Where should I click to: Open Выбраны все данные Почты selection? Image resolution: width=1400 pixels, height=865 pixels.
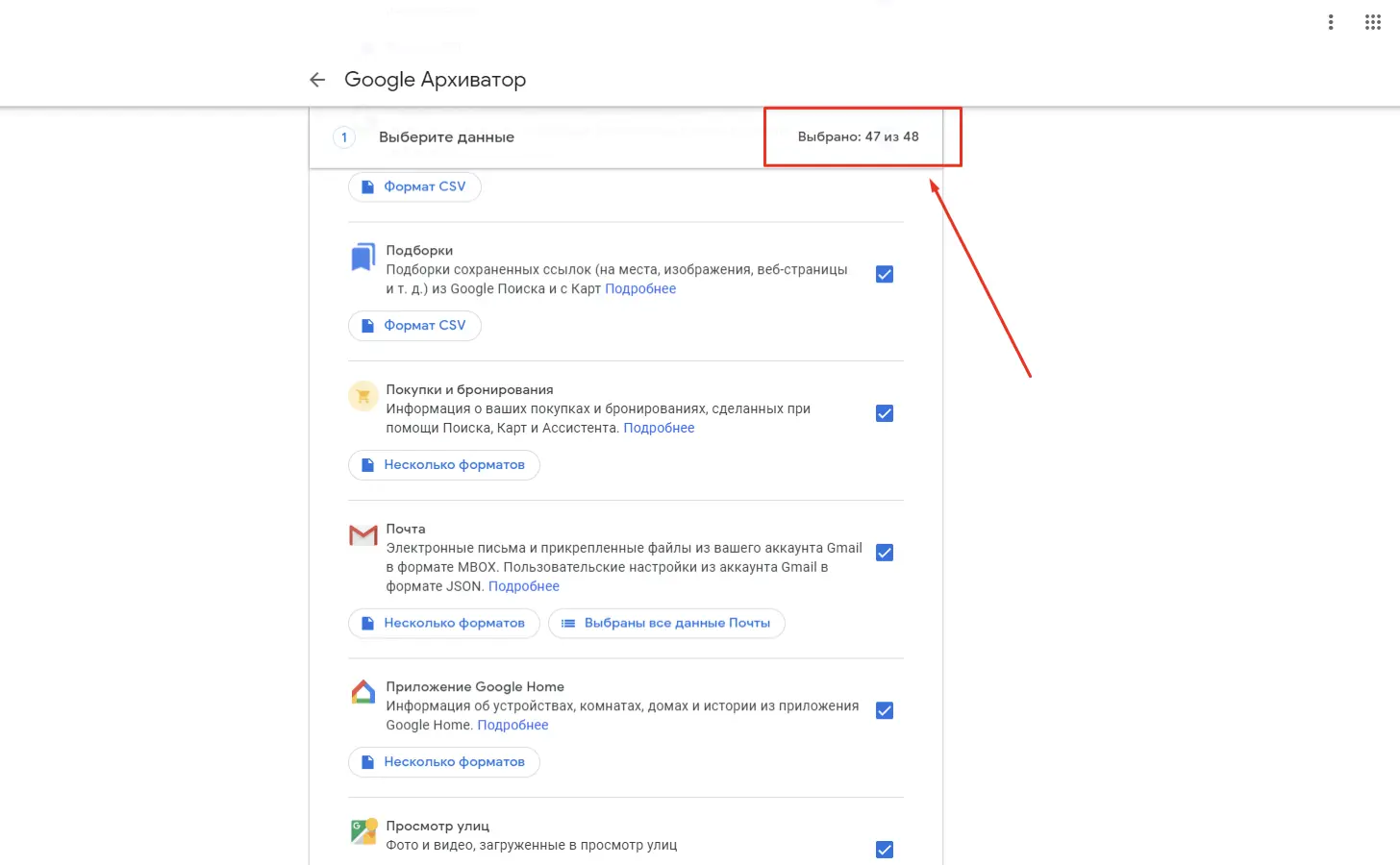[x=666, y=623]
